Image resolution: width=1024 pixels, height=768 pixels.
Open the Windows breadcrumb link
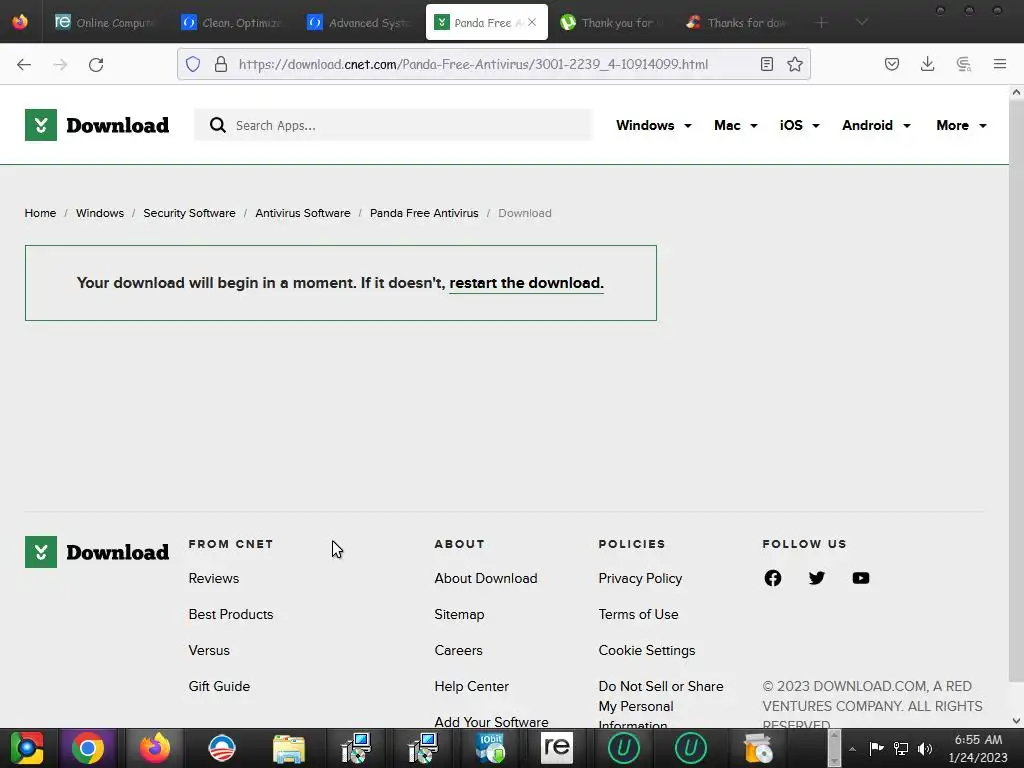pos(99,213)
